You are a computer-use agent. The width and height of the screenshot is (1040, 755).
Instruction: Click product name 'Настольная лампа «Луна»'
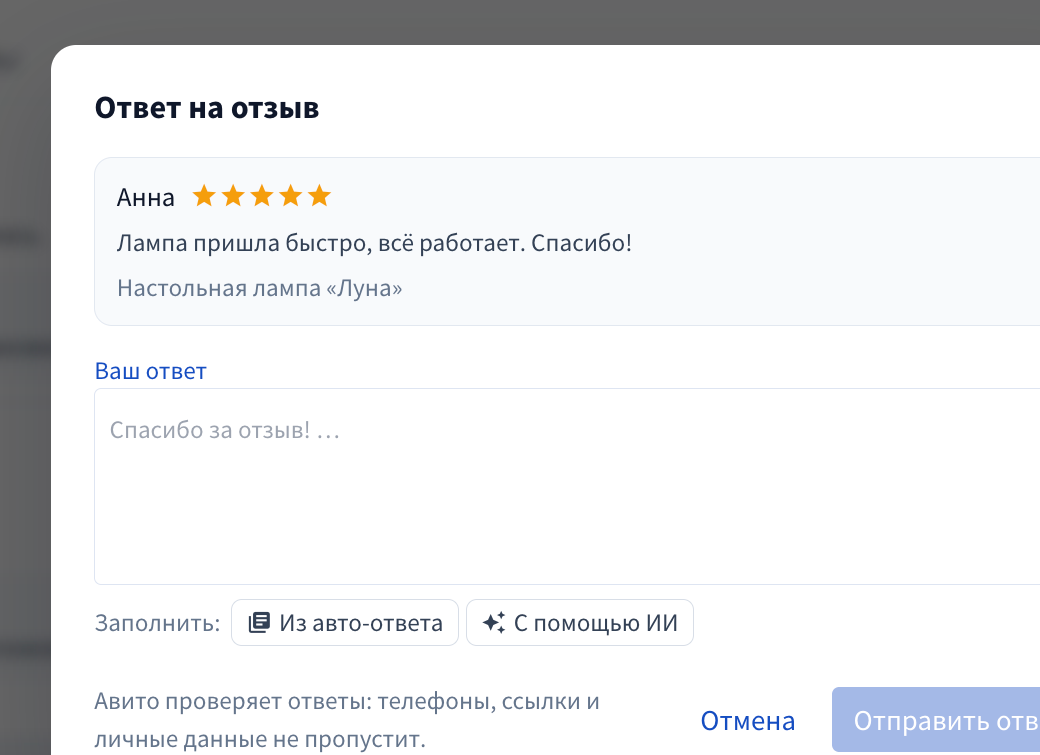click(259, 288)
